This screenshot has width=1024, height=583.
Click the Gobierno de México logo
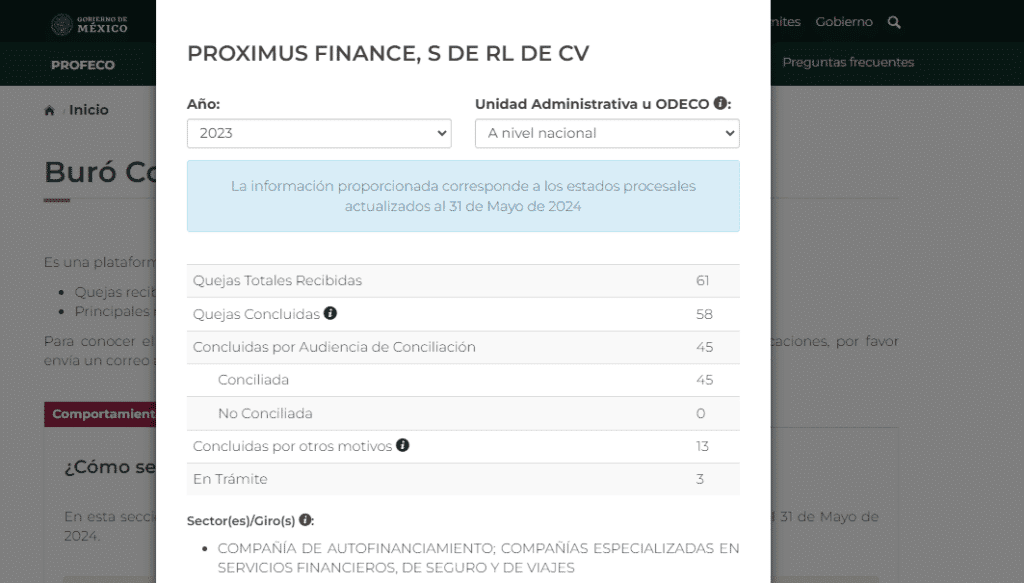coord(90,23)
